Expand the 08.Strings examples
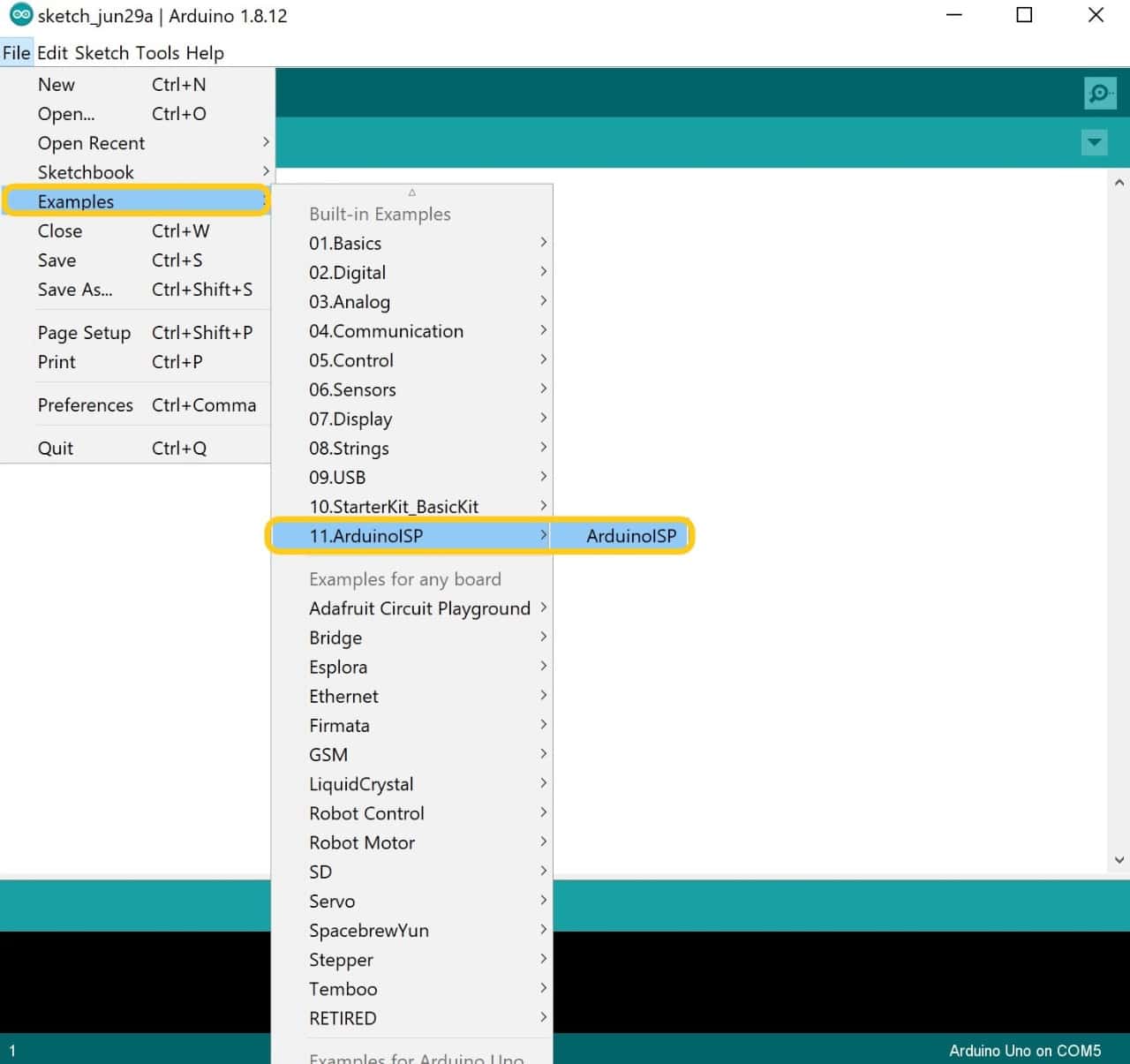The width and height of the screenshot is (1130, 1064). click(x=412, y=449)
